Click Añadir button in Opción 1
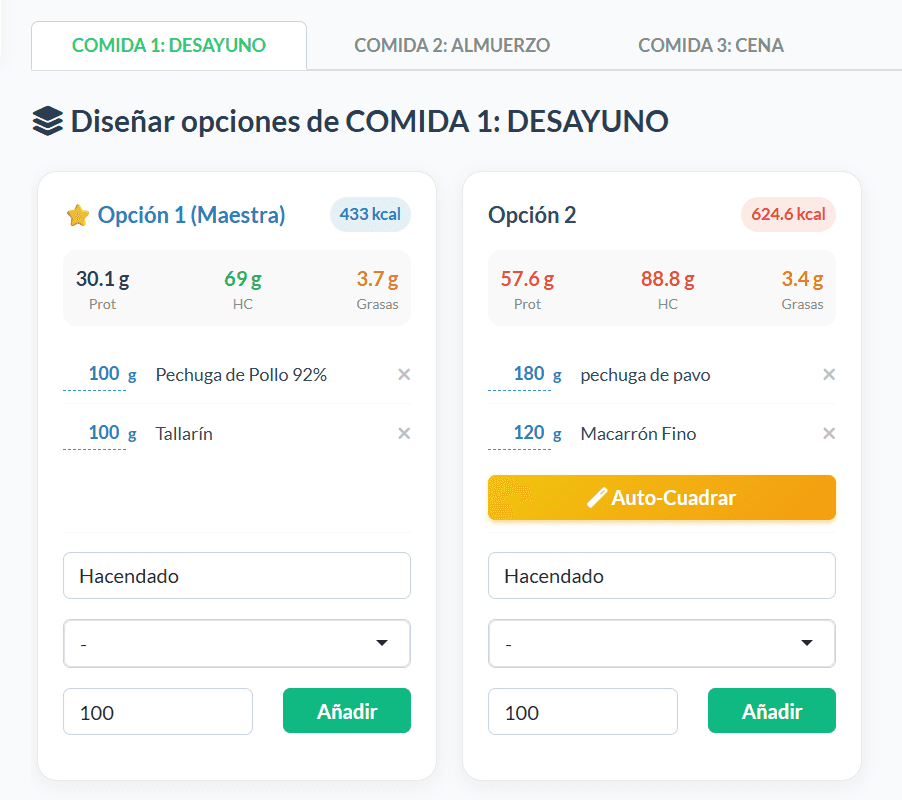The width and height of the screenshot is (902, 800). click(347, 711)
